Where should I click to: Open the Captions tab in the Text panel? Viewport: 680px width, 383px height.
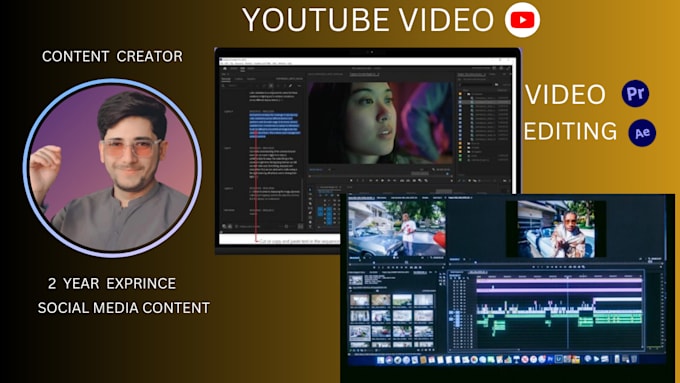point(239,79)
